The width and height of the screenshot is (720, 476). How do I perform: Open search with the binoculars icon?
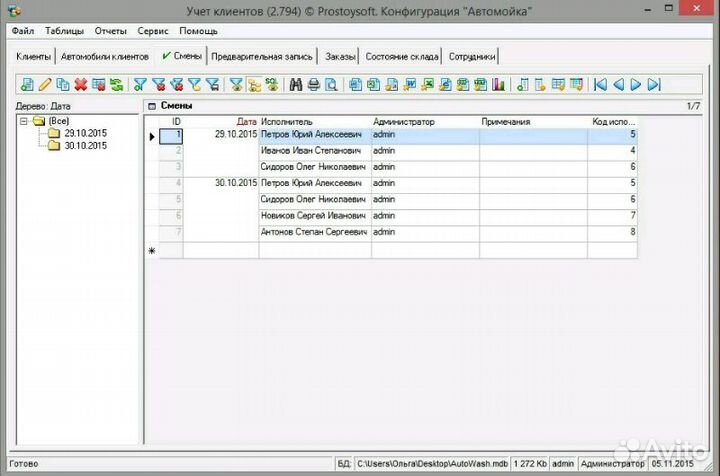(x=296, y=85)
